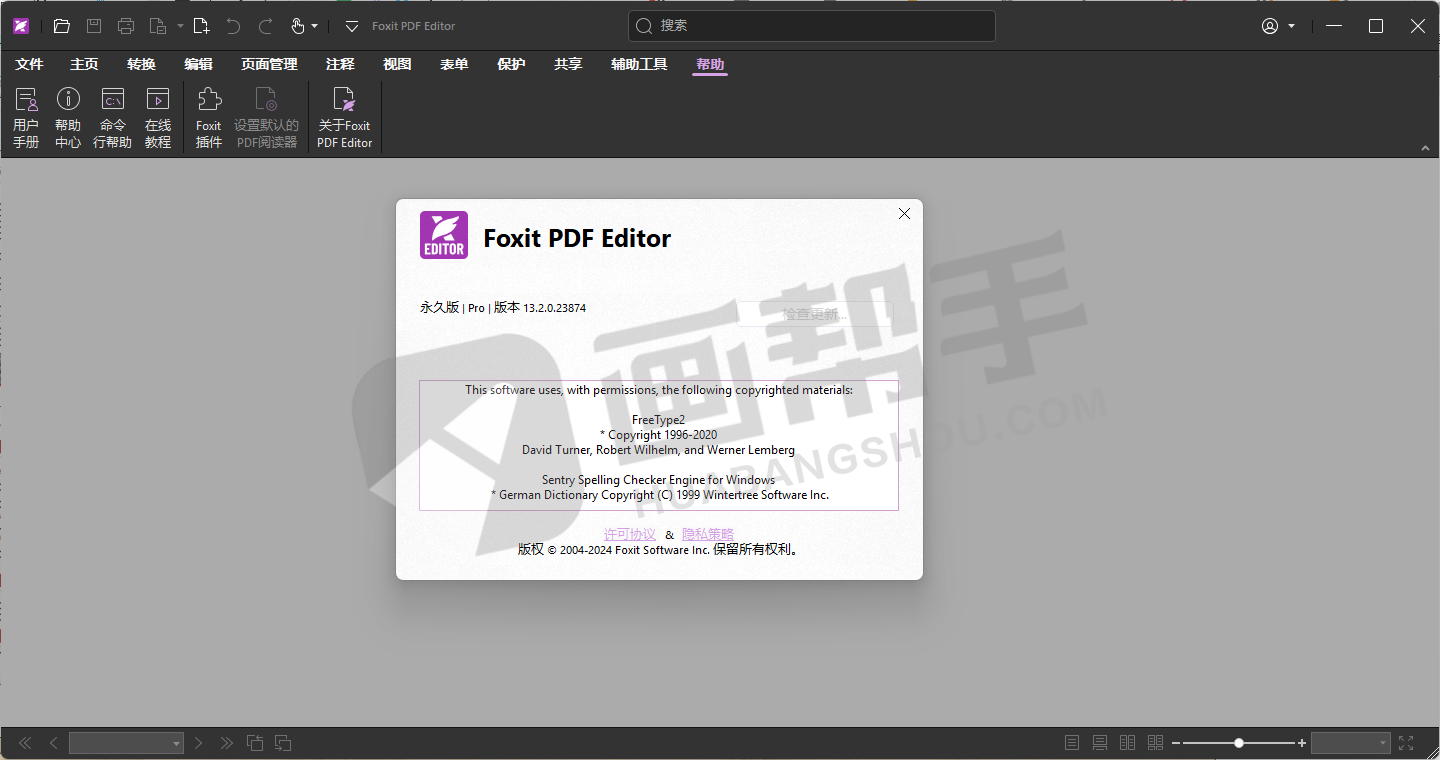Switch to the 保护 tab
Screen dimensions: 1440x760
click(x=511, y=64)
